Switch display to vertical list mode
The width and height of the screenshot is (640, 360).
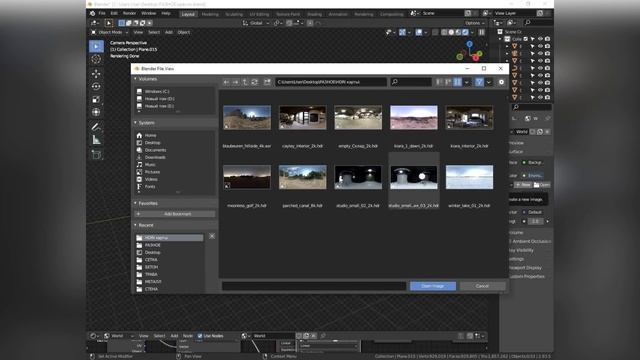point(439,82)
